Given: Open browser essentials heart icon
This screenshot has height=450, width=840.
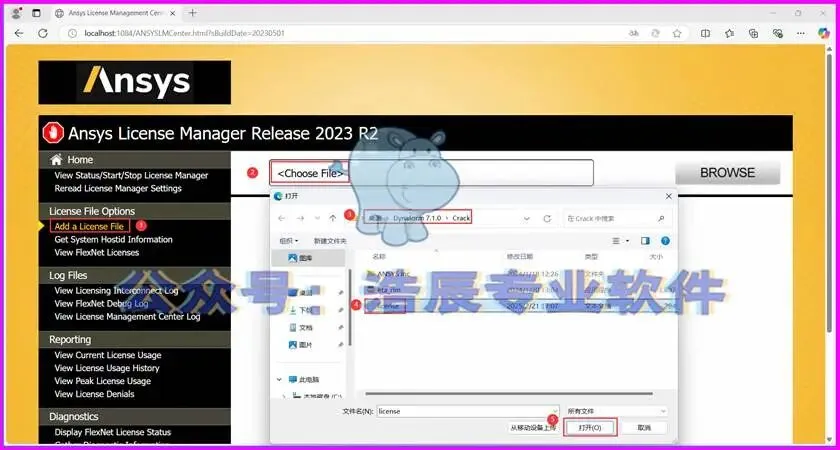Looking at the screenshot, I should pyautogui.click(x=778, y=33).
